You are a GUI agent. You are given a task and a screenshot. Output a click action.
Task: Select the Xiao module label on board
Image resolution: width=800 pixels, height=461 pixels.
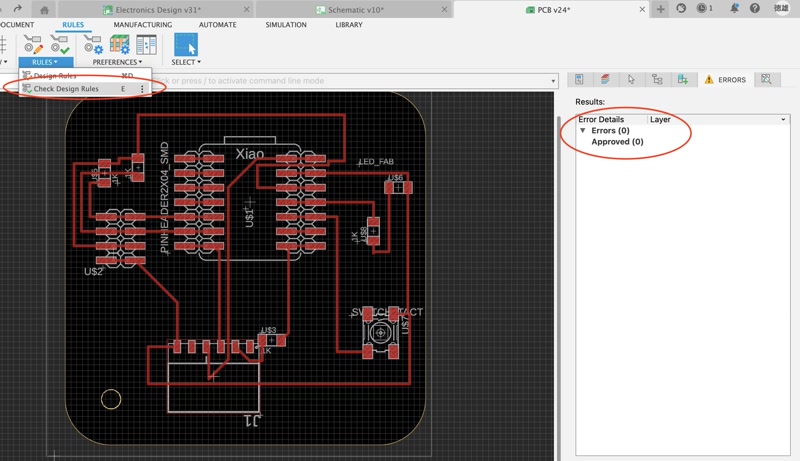pyautogui.click(x=249, y=153)
